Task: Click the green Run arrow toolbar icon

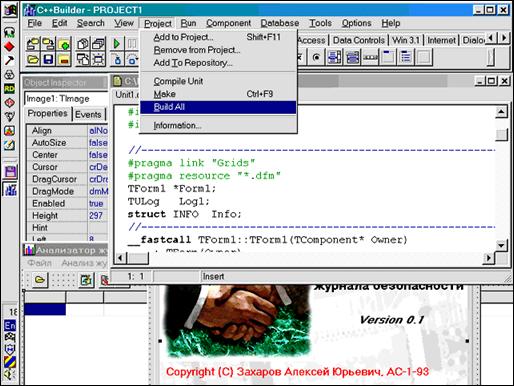Action: (117, 44)
